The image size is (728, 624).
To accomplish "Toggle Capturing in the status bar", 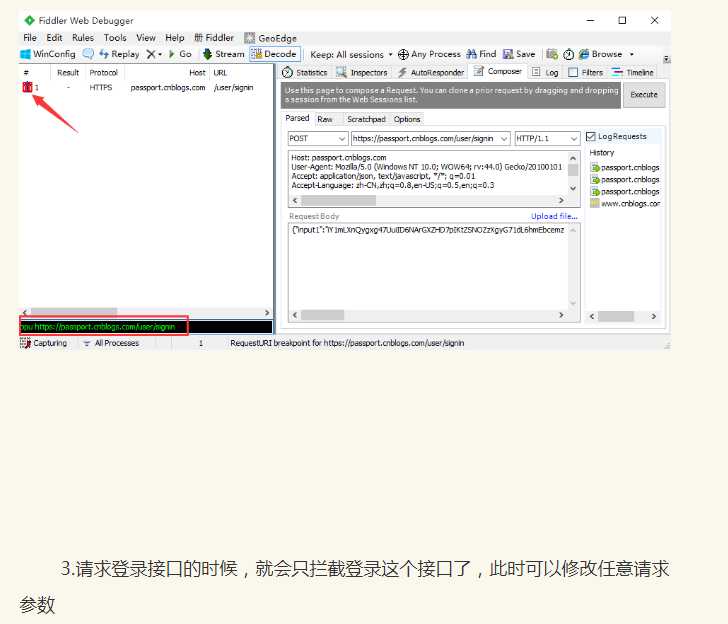I will (x=44, y=343).
